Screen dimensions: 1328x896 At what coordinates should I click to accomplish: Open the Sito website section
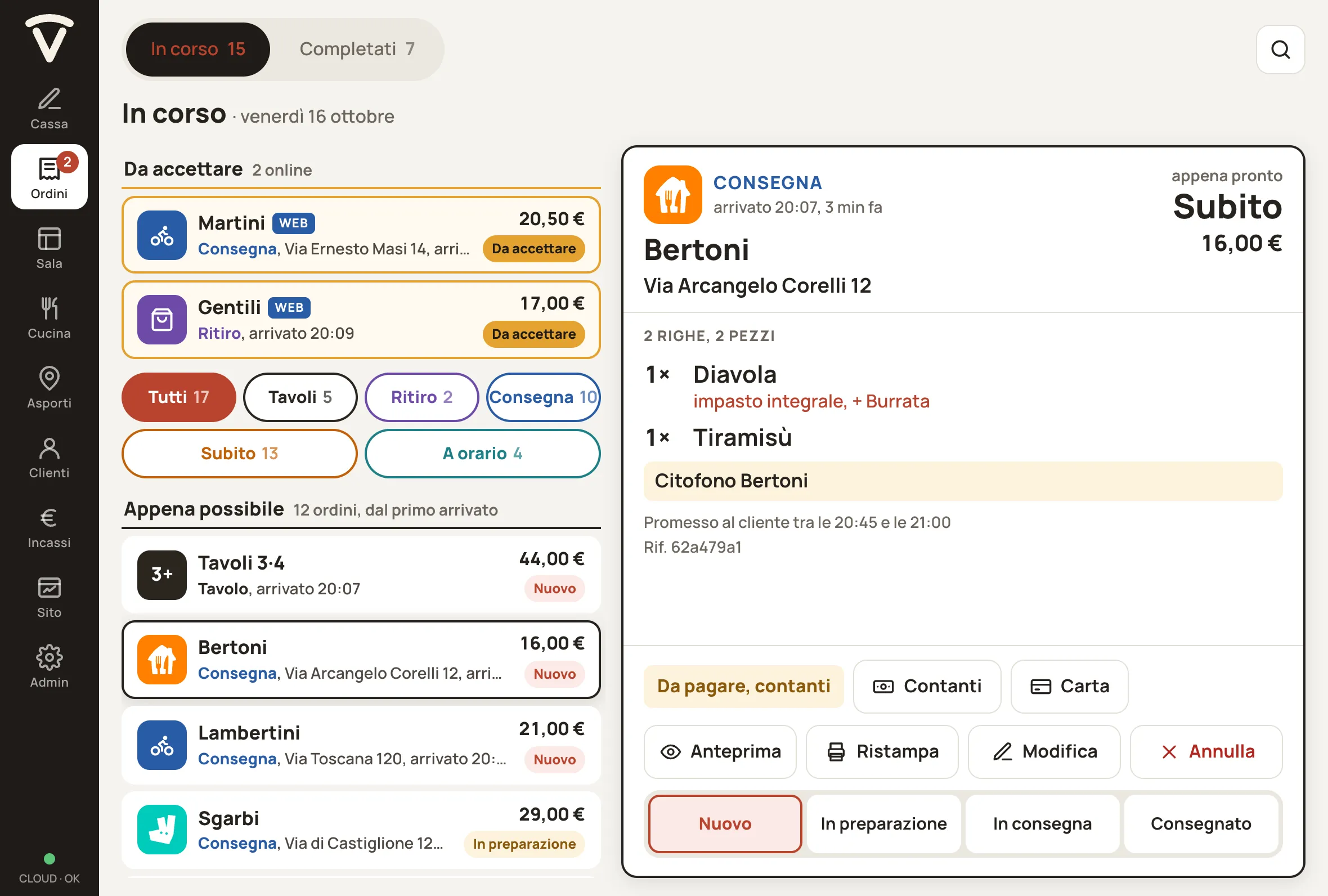[49, 596]
